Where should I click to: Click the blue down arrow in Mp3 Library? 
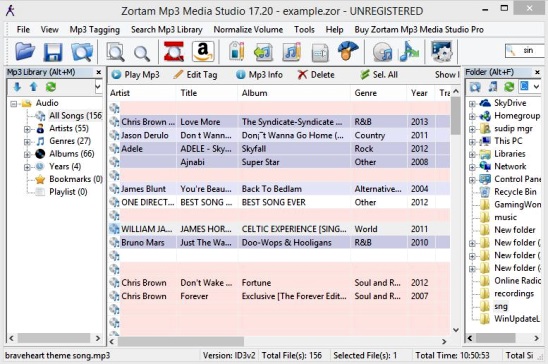(17, 87)
